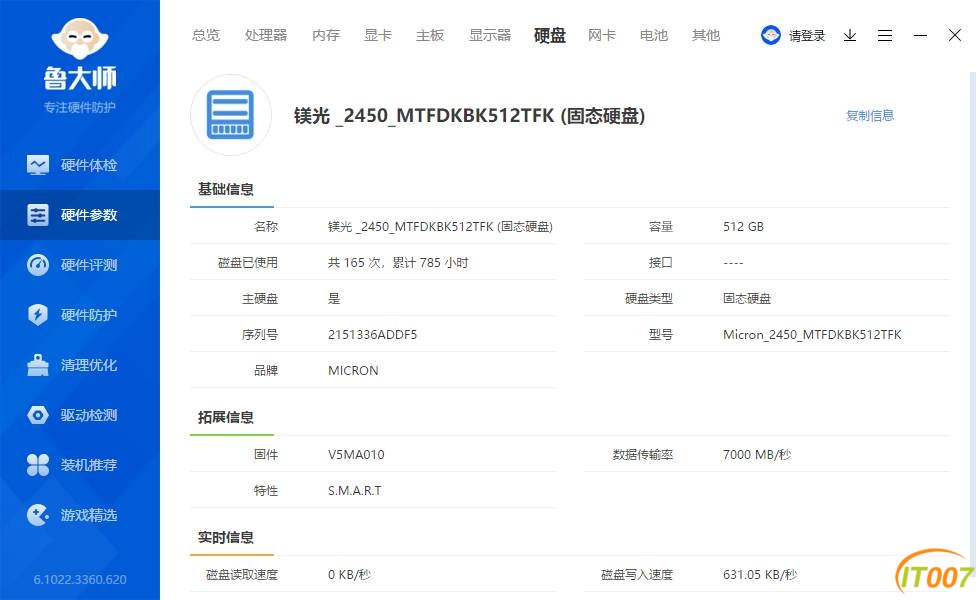Screen dimensions: 980x600
Task: Select the 硬盘 tab
Action: click(x=550, y=35)
